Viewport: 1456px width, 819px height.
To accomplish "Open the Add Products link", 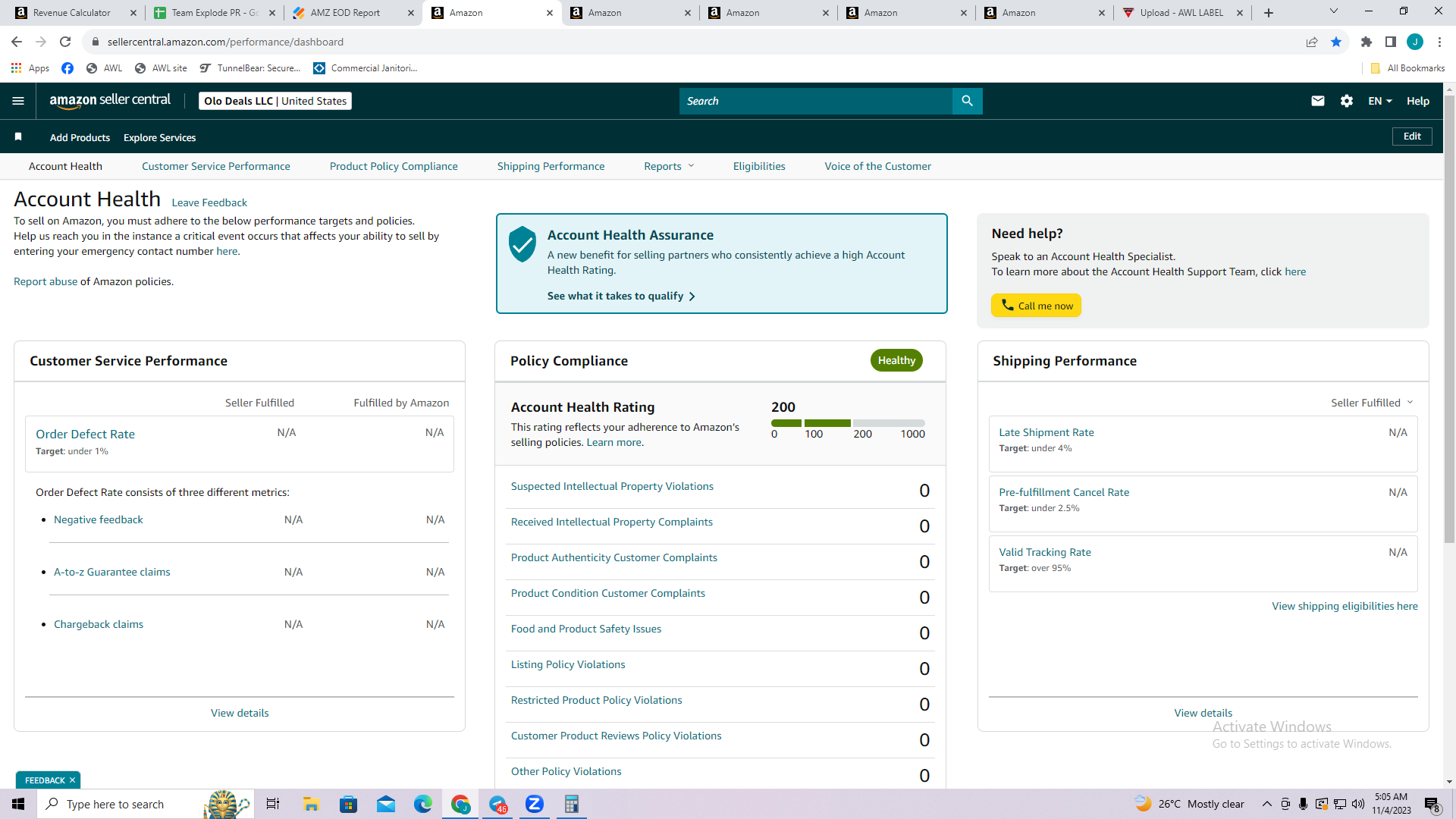I will [80, 137].
